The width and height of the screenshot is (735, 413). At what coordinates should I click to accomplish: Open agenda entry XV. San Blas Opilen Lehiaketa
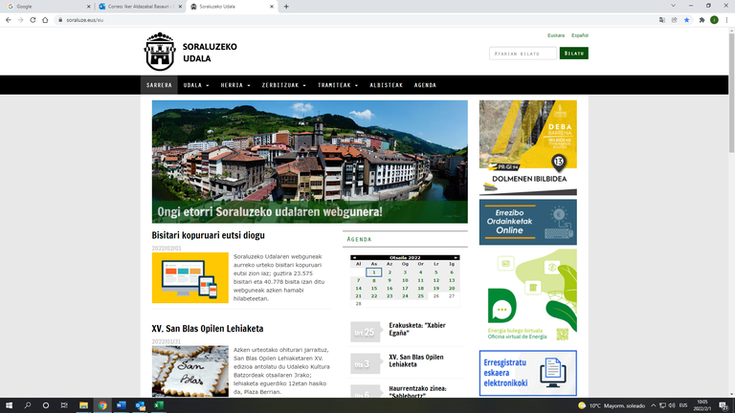click(416, 360)
